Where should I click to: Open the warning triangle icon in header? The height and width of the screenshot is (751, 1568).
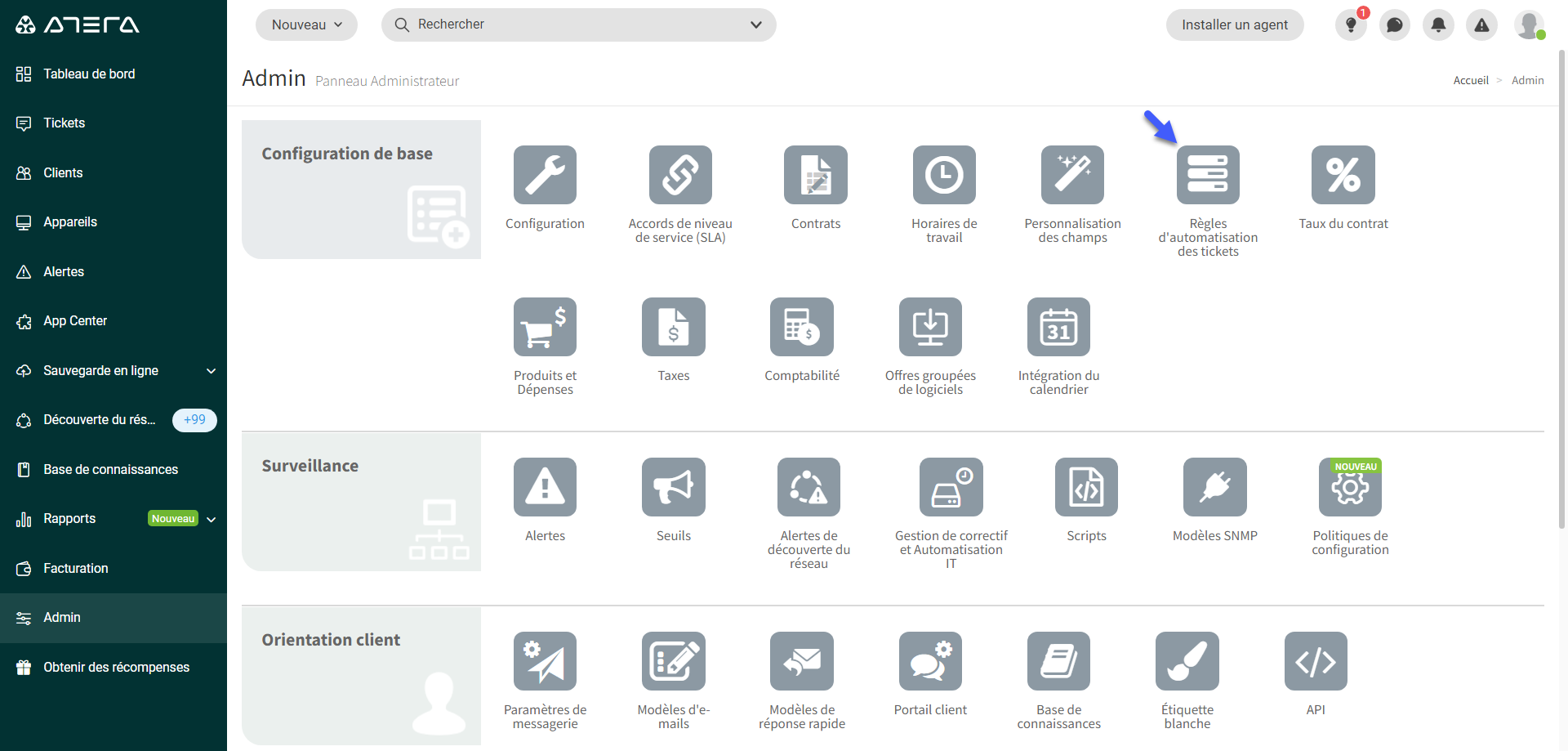point(1481,25)
